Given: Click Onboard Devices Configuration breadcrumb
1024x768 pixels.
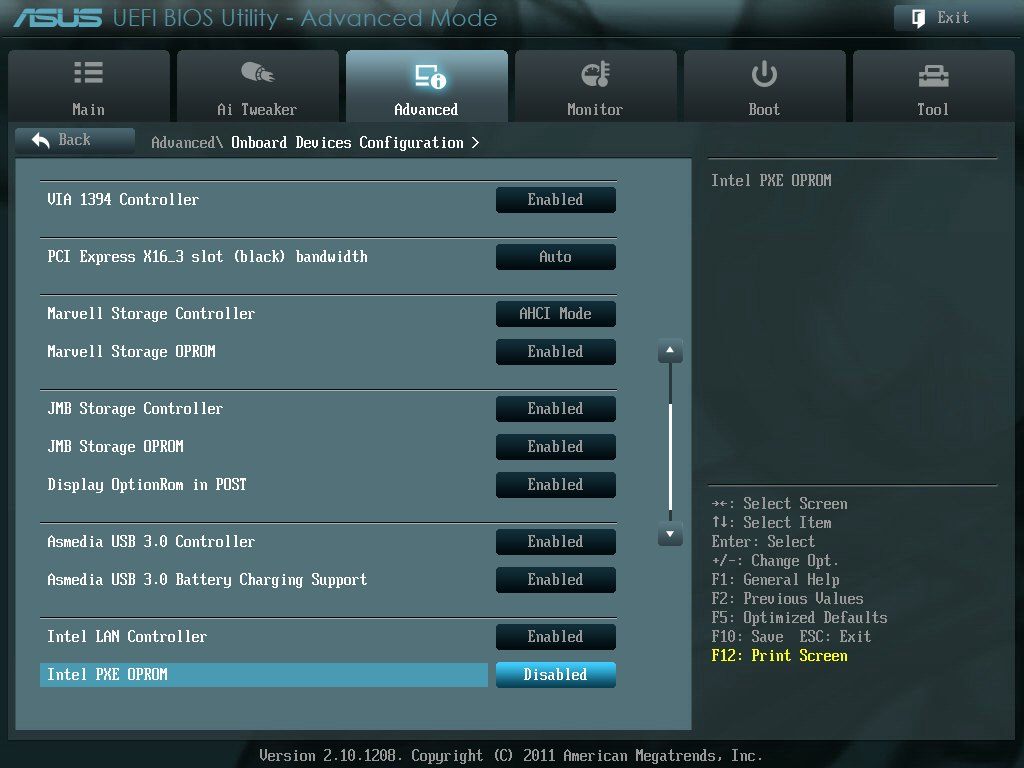Looking at the screenshot, I should tap(347, 143).
